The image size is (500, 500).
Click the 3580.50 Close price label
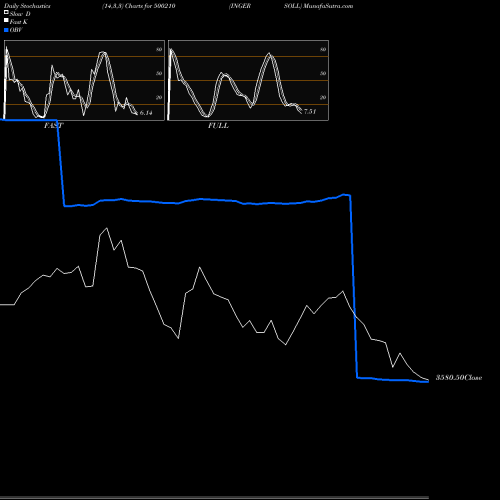(x=459, y=378)
